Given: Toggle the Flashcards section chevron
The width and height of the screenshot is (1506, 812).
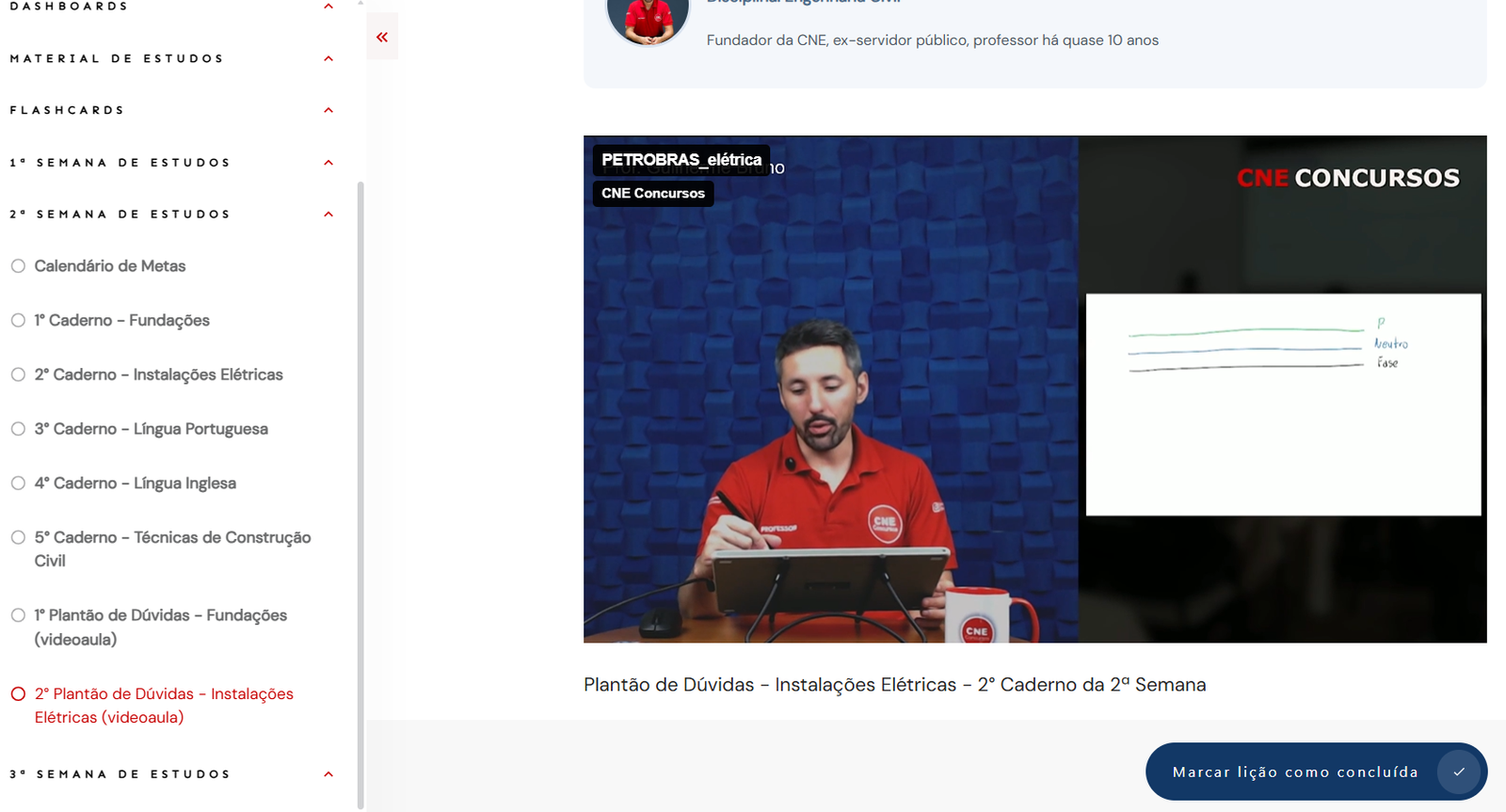Looking at the screenshot, I should [328, 110].
